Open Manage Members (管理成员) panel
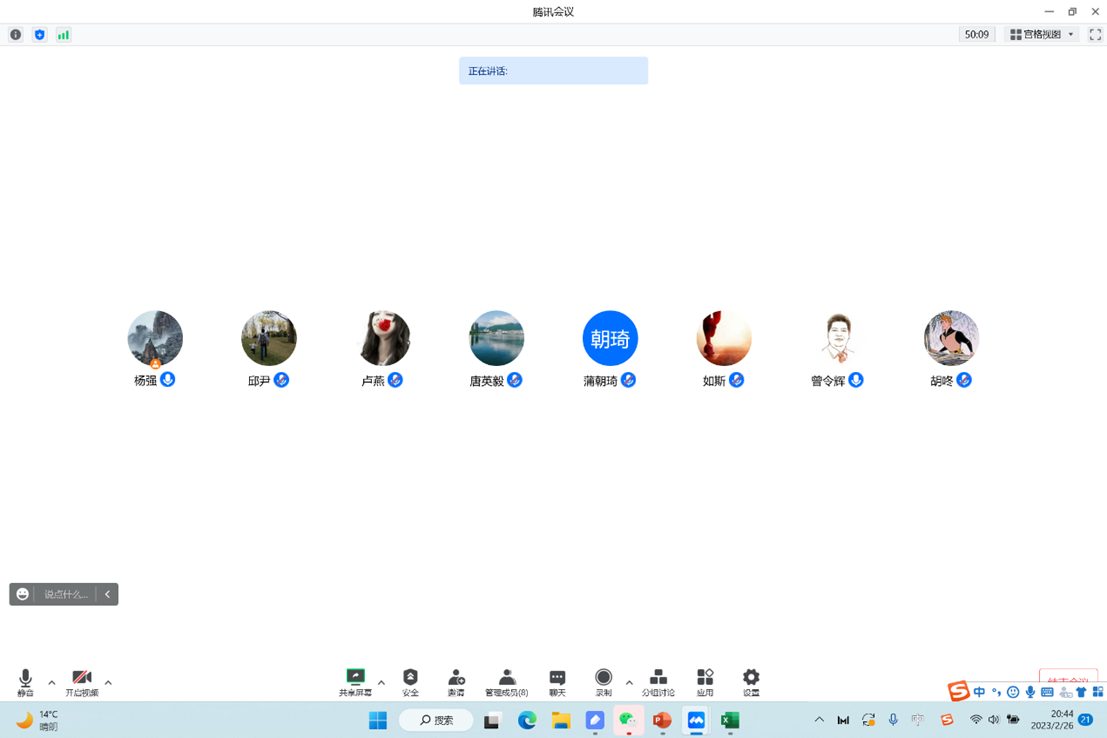Image resolution: width=1107 pixels, height=738 pixels. click(x=506, y=681)
